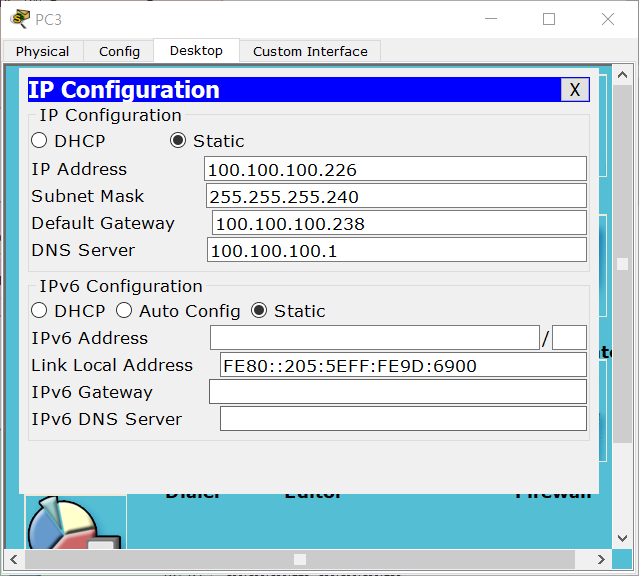Select IPv6 Auto Config radio button
639x576 pixels.
(124, 311)
